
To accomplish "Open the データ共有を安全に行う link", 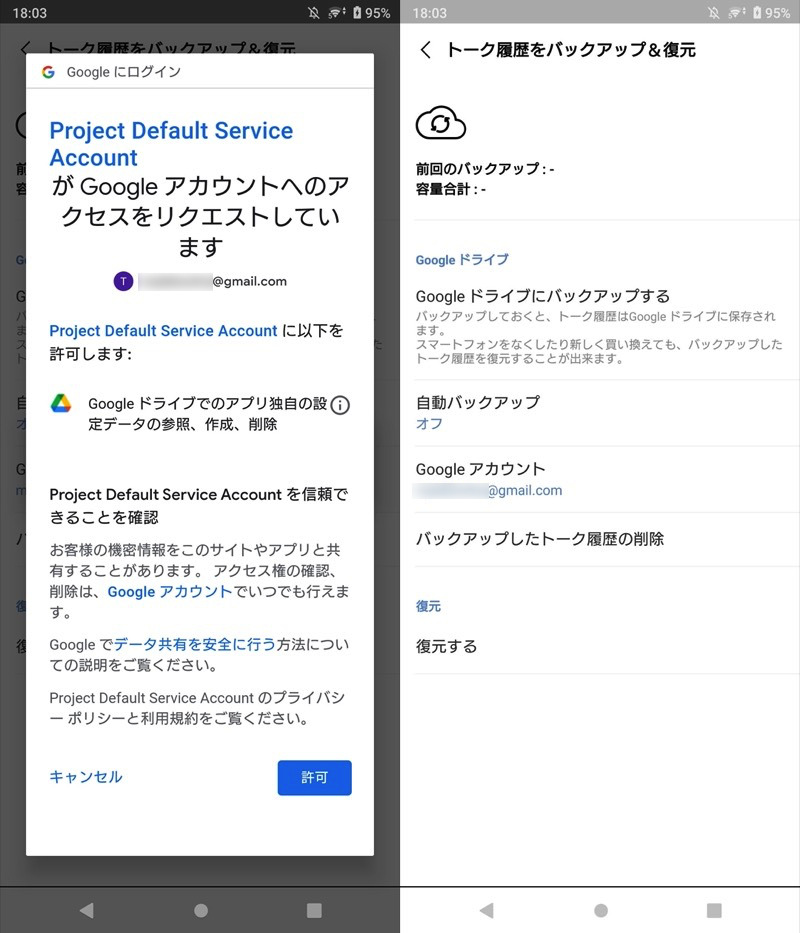I will coord(195,645).
